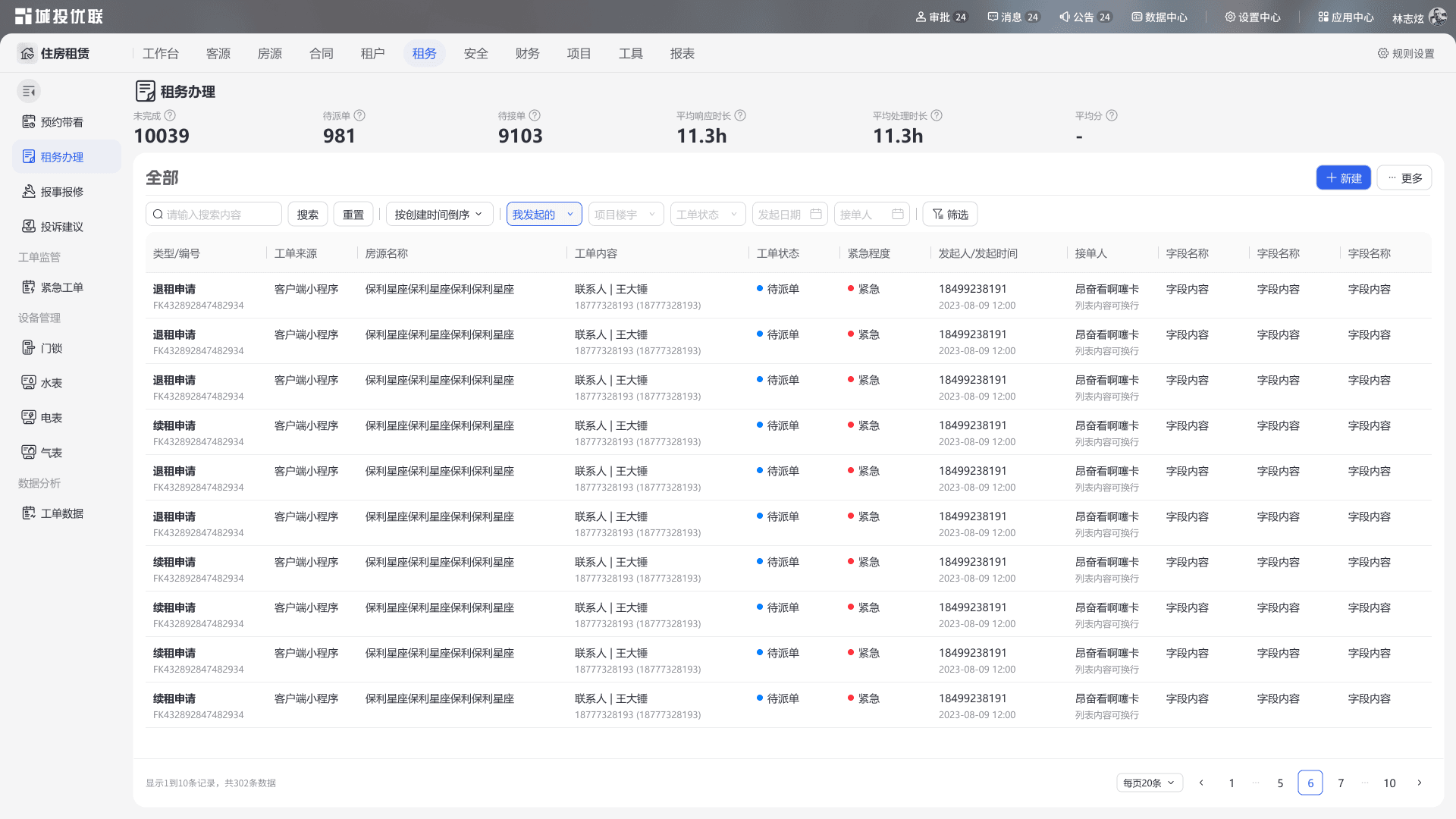Open the 发起日期 date picker
The width and height of the screenshot is (1456, 819).
pyautogui.click(x=790, y=215)
